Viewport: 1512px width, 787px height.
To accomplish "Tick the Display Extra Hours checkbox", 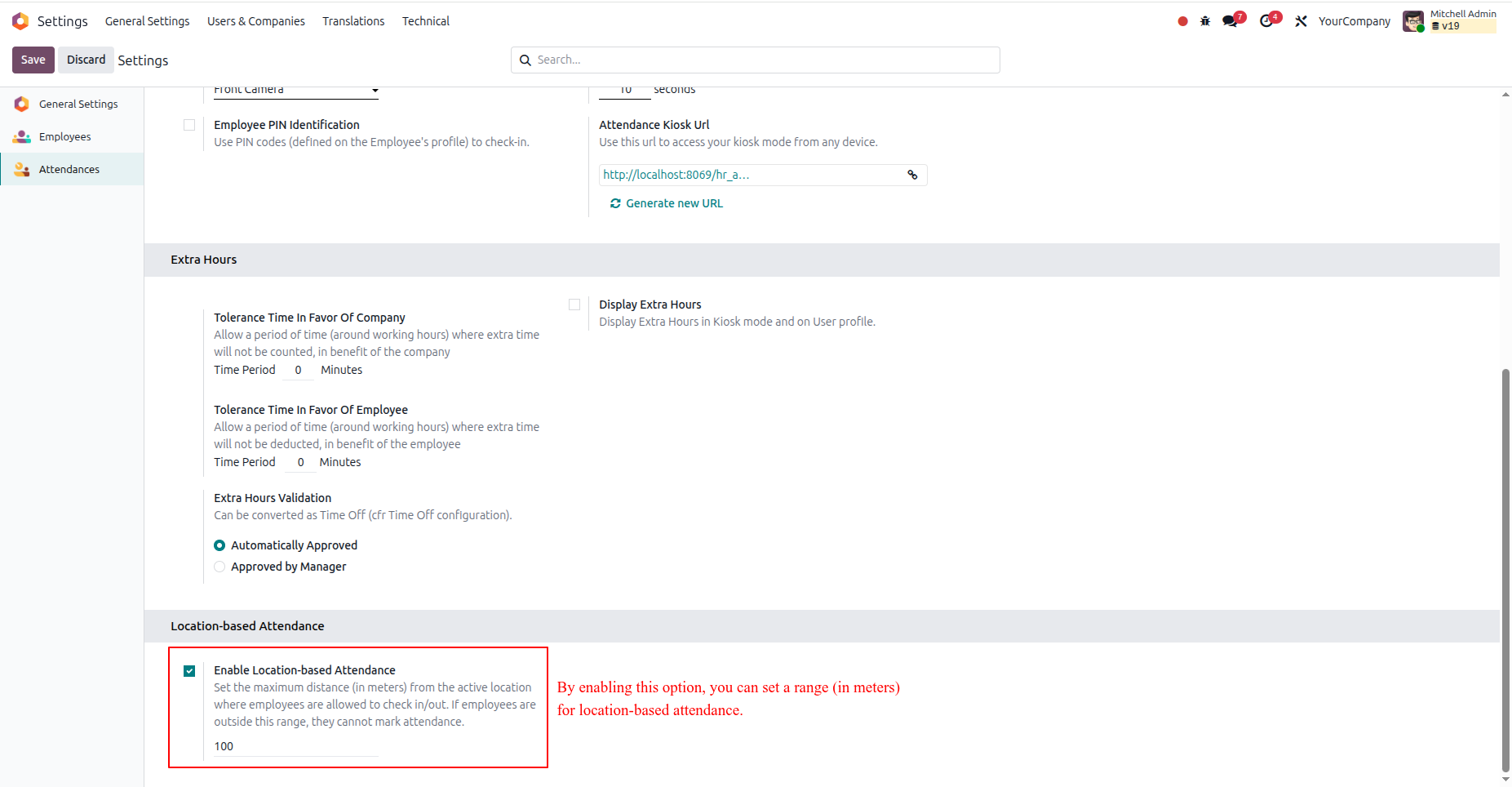I will click(x=574, y=305).
